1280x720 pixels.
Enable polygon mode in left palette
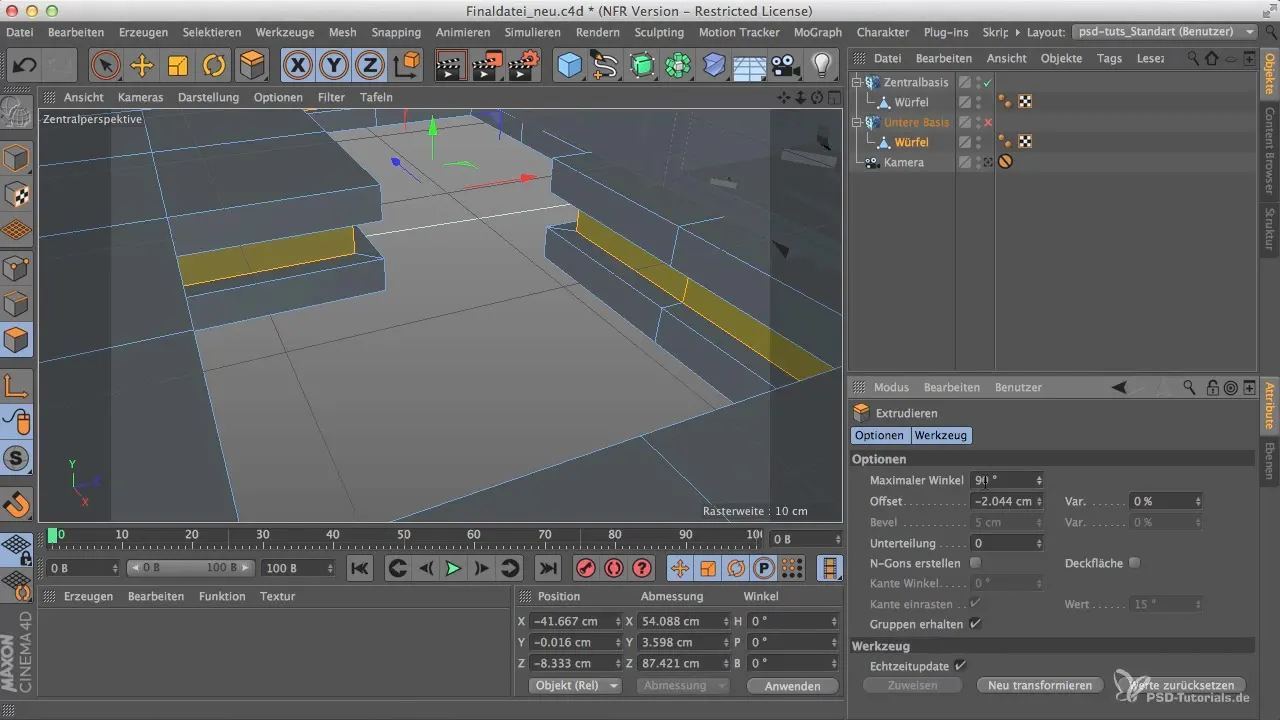click(17, 340)
